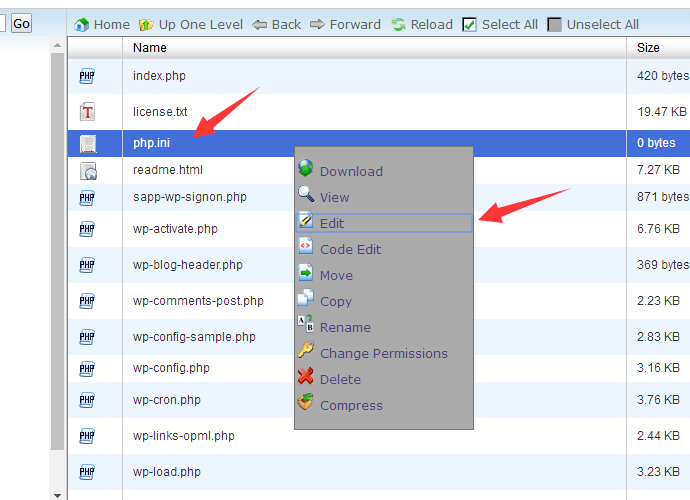Viewport: 690px width, 500px height.
Task: Click the Compress package icon
Action: point(305,404)
